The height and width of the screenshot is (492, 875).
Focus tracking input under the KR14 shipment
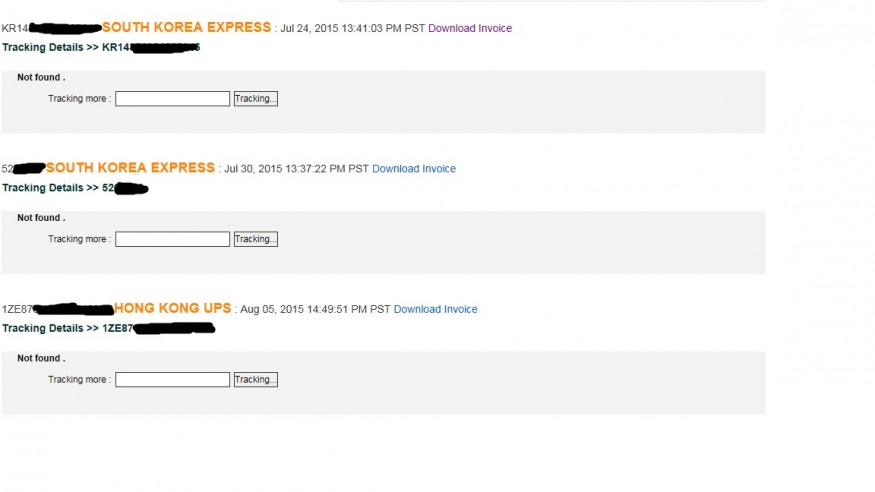coord(172,99)
